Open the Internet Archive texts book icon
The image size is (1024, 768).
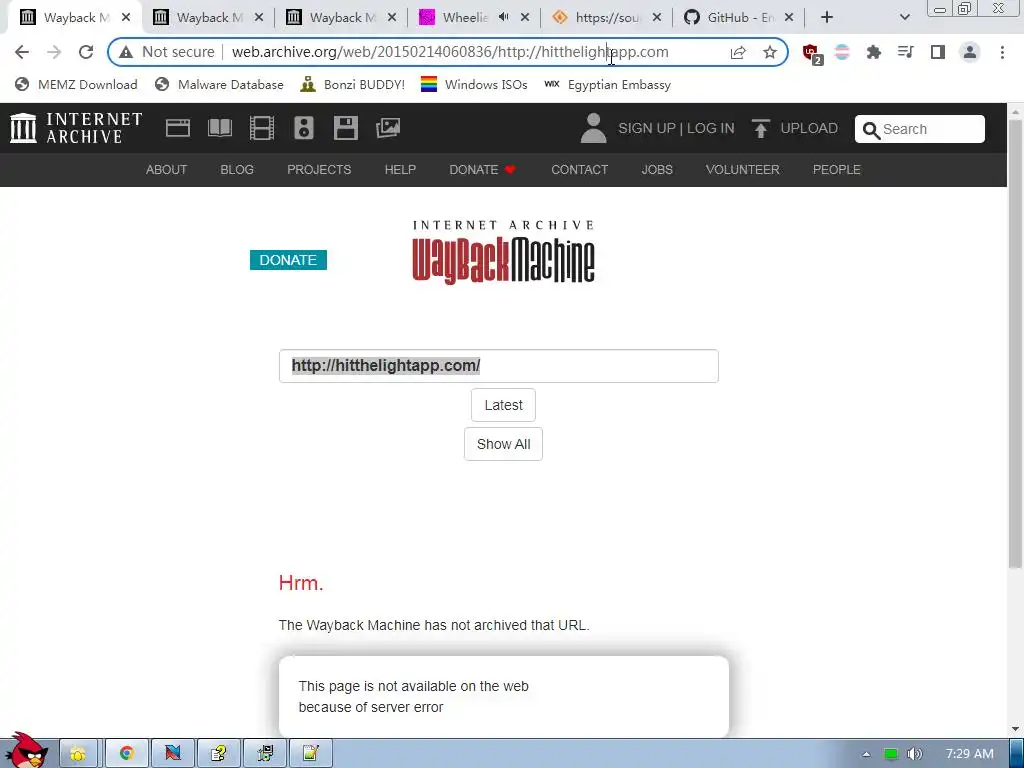tap(219, 128)
